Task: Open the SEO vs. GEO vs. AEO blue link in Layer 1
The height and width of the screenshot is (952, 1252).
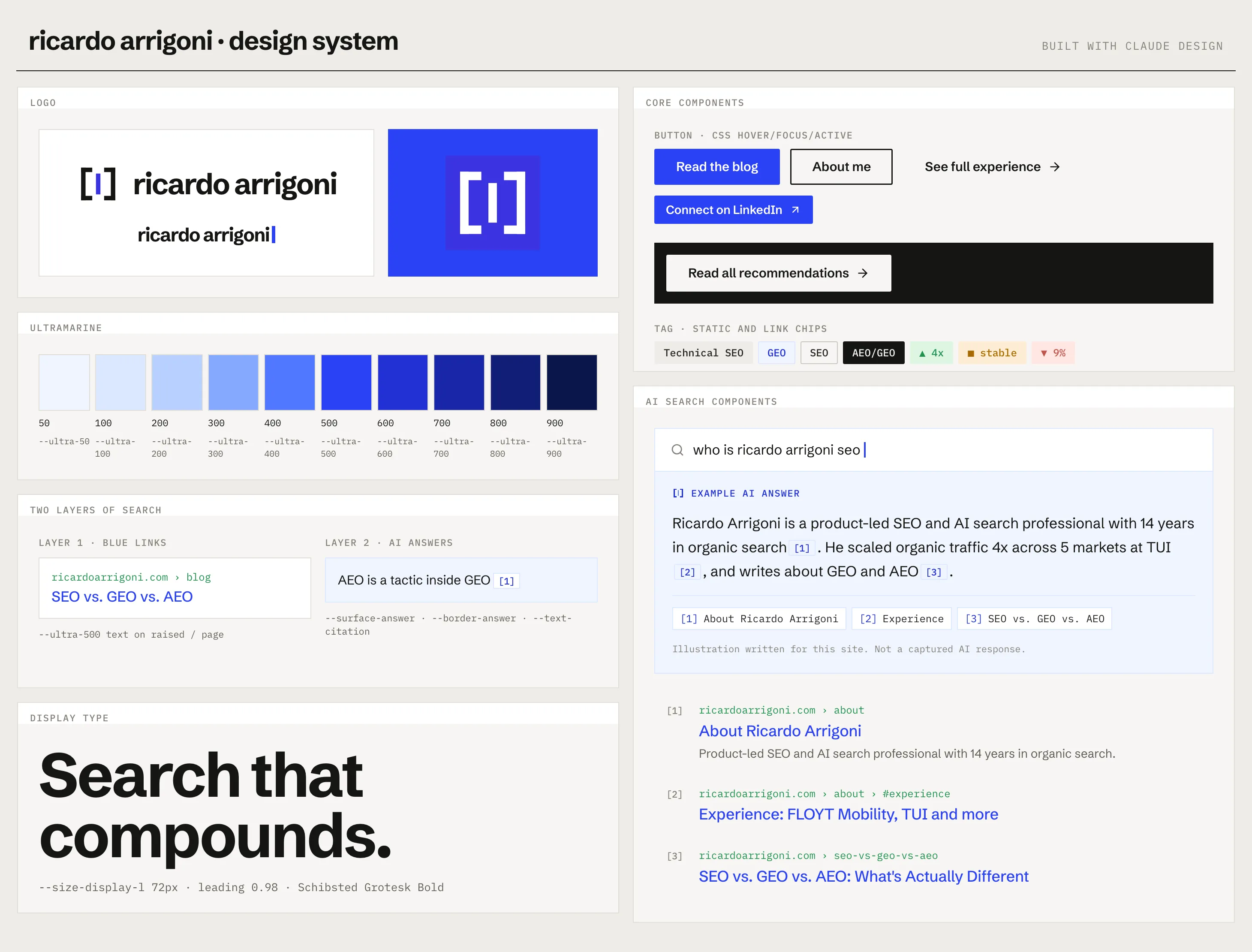Action: coord(122,597)
